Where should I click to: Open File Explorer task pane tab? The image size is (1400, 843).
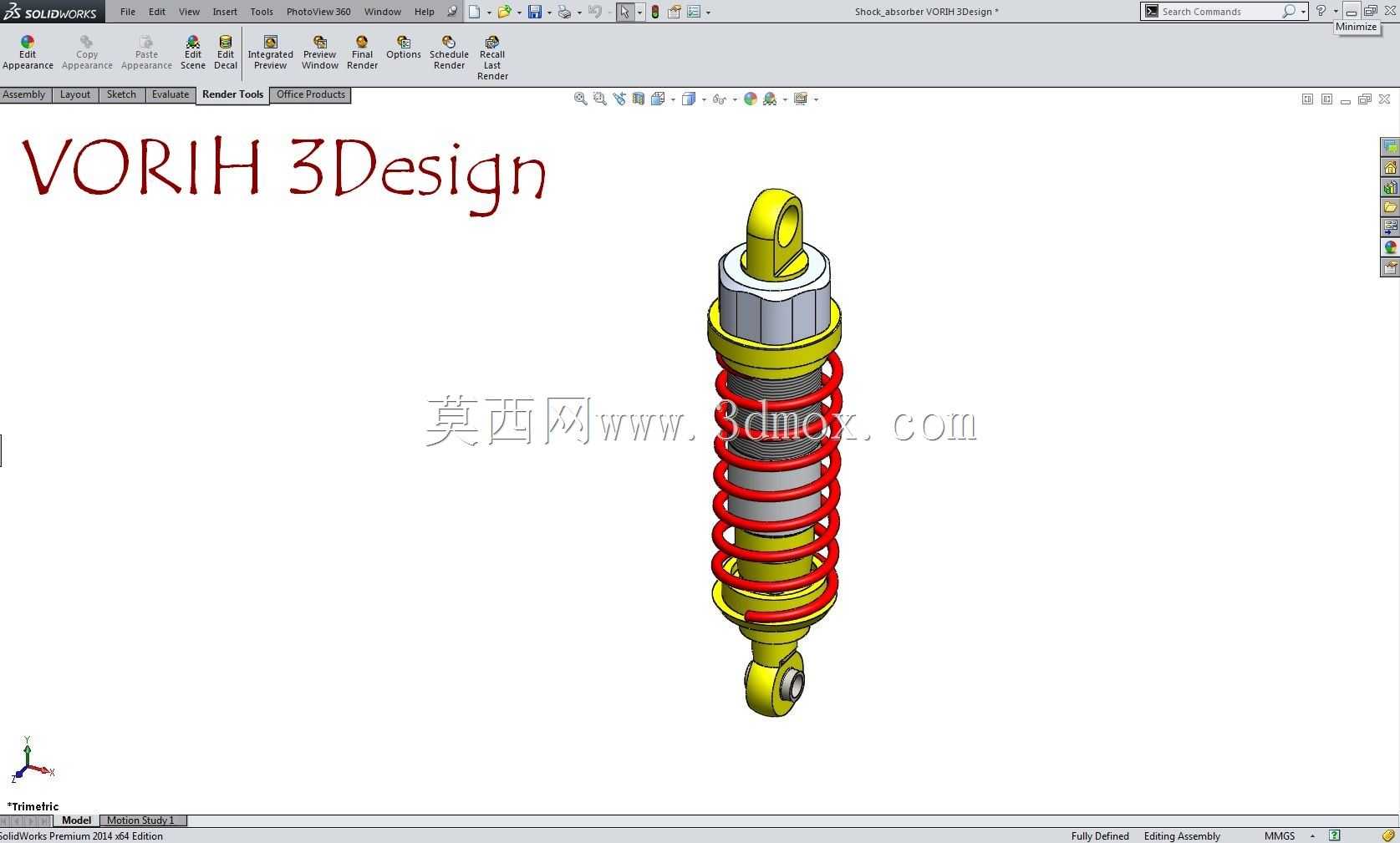(x=1390, y=207)
